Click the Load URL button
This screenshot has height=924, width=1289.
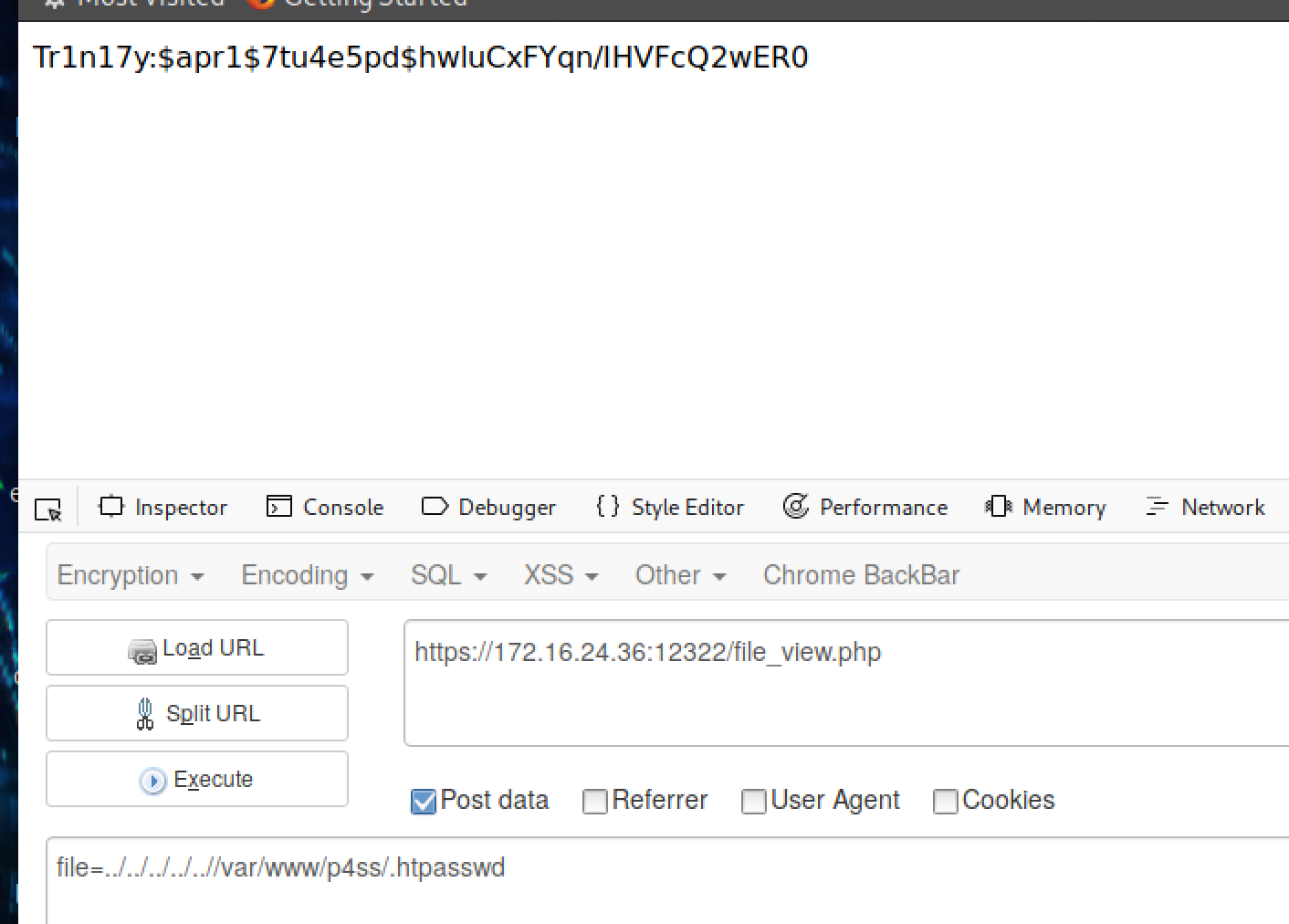coord(197,648)
